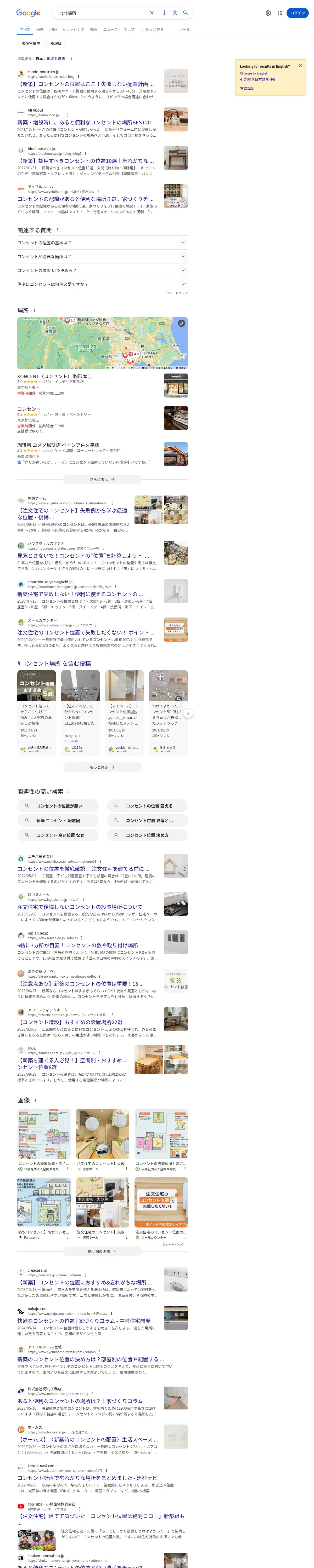Search related term 新築 コンセント 配置図
The width and height of the screenshot is (314, 1568).
(x=58, y=821)
